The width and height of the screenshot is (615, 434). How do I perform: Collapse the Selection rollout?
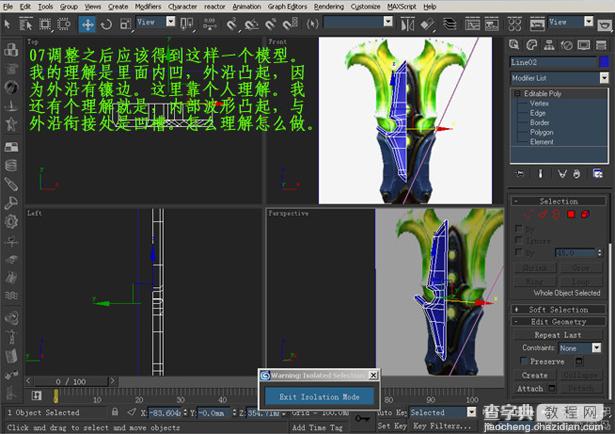[559, 202]
